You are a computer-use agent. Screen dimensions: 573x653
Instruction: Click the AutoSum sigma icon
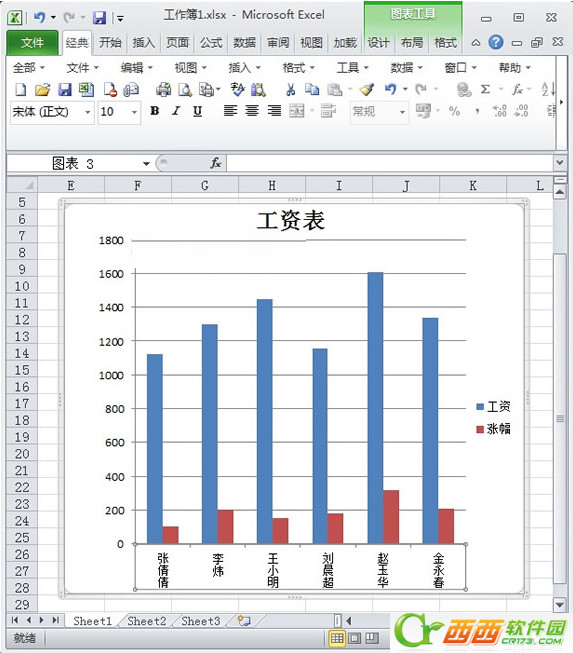[x=485, y=89]
